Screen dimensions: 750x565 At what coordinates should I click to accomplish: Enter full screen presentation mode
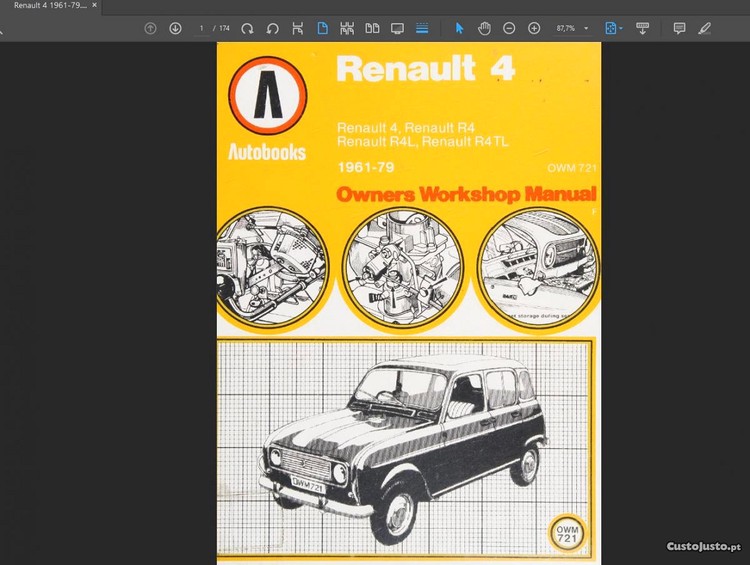click(x=397, y=28)
